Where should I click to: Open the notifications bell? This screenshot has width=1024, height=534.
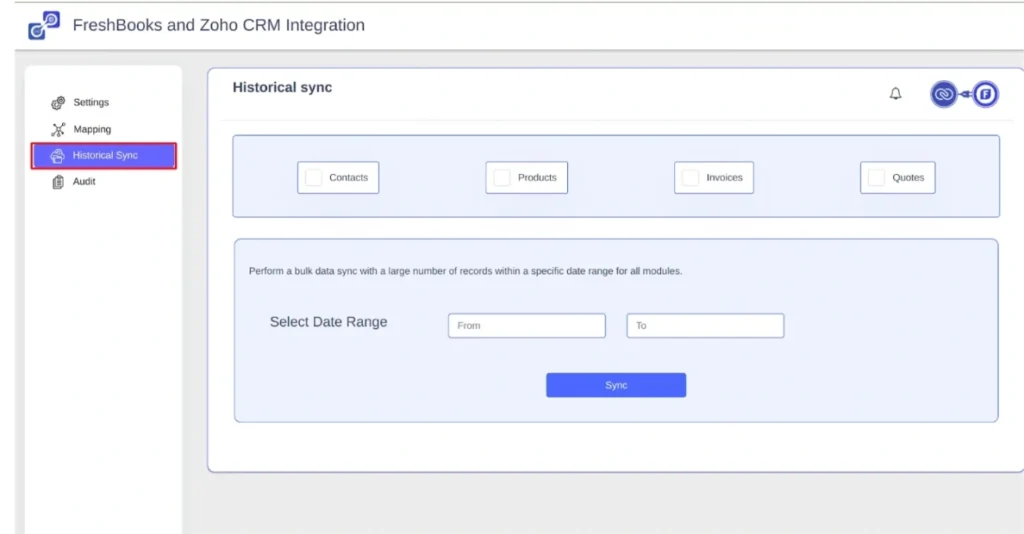895,94
